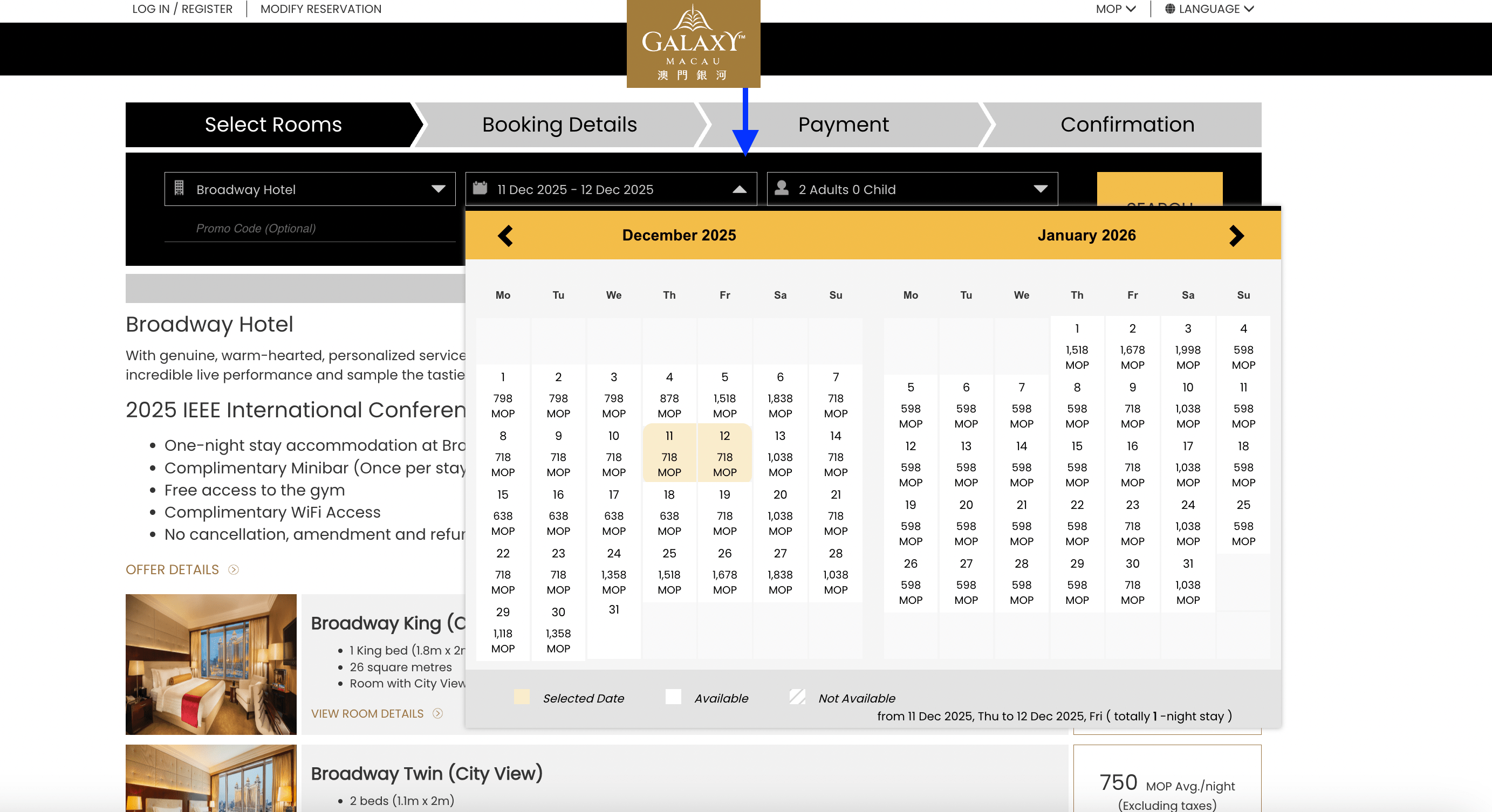Select December 4 at 878 MOP
The height and width of the screenshot is (812, 1492).
coord(669,394)
